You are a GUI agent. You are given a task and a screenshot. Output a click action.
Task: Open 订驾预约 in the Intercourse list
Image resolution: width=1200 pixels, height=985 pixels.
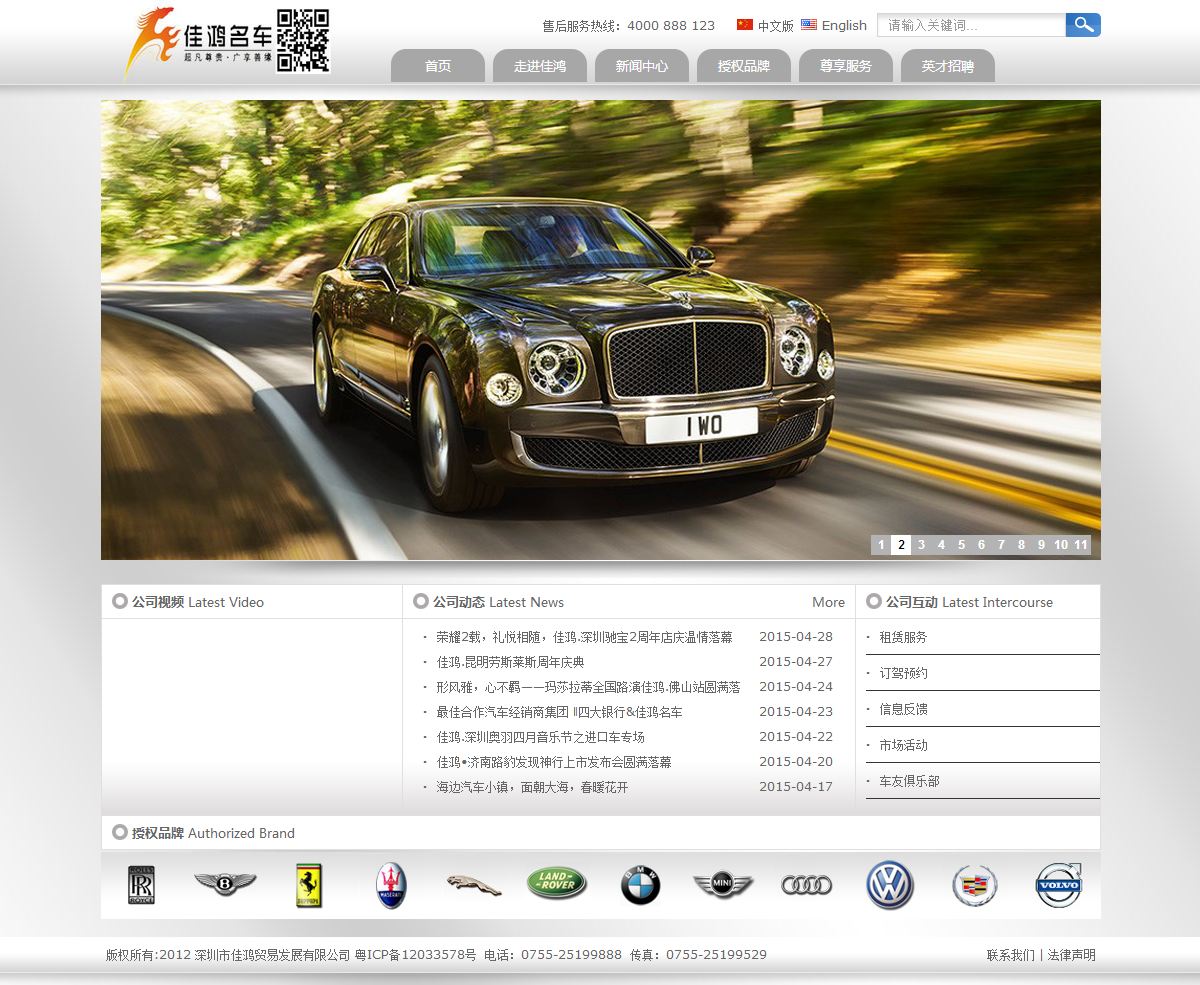tap(903, 673)
